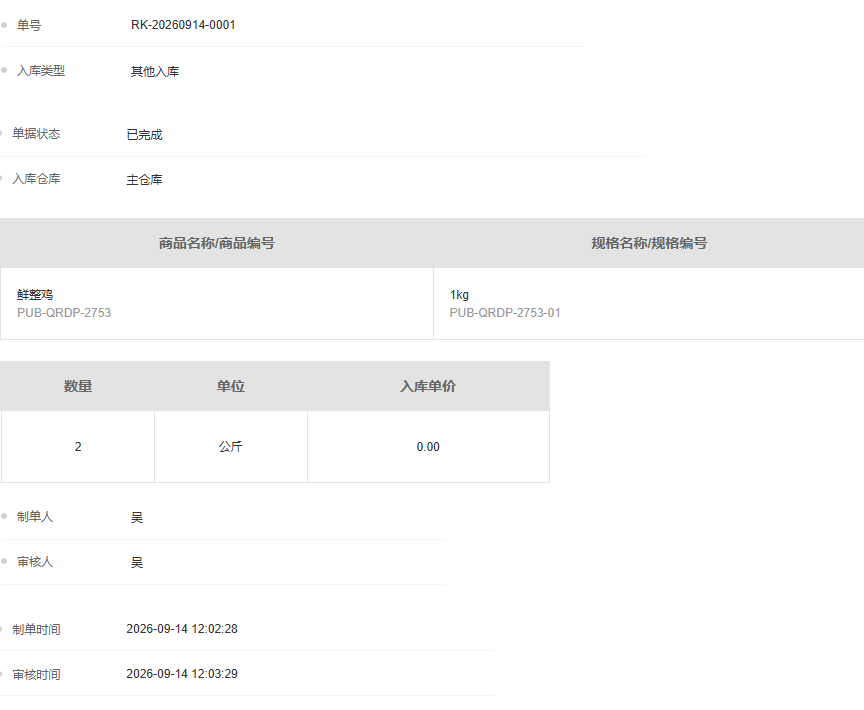Viewport: 864px width, 710px height.
Task: Select spec code PUB-QRDP-2753-01
Action: pyautogui.click(x=505, y=312)
